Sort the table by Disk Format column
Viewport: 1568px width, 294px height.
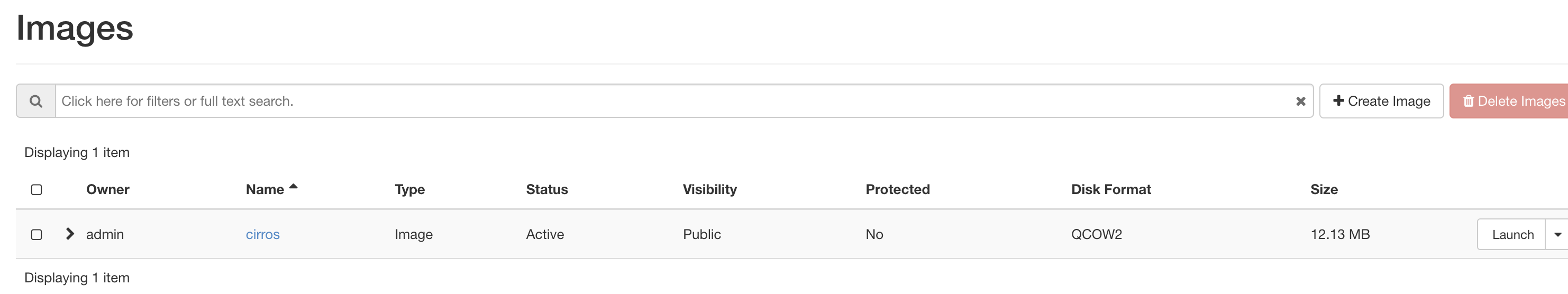click(1110, 189)
